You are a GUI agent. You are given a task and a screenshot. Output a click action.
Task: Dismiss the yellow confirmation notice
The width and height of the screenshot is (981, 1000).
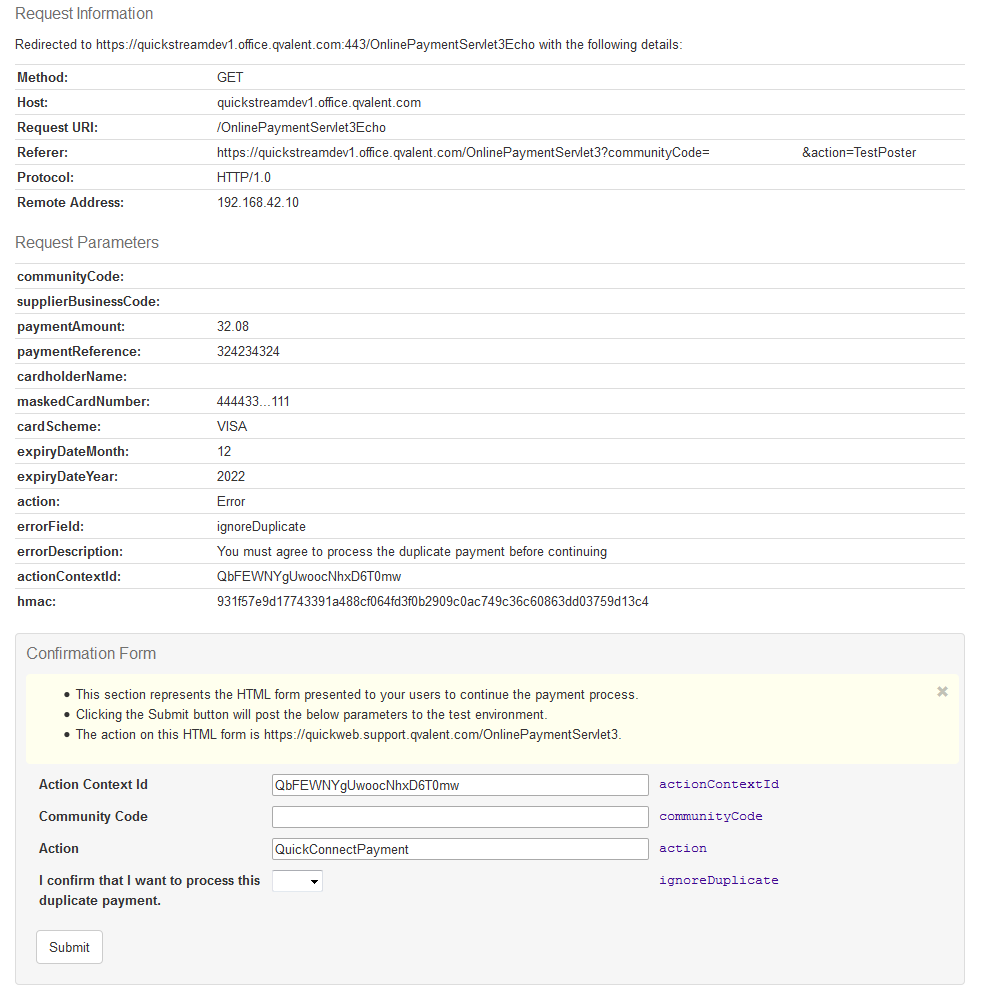941,690
